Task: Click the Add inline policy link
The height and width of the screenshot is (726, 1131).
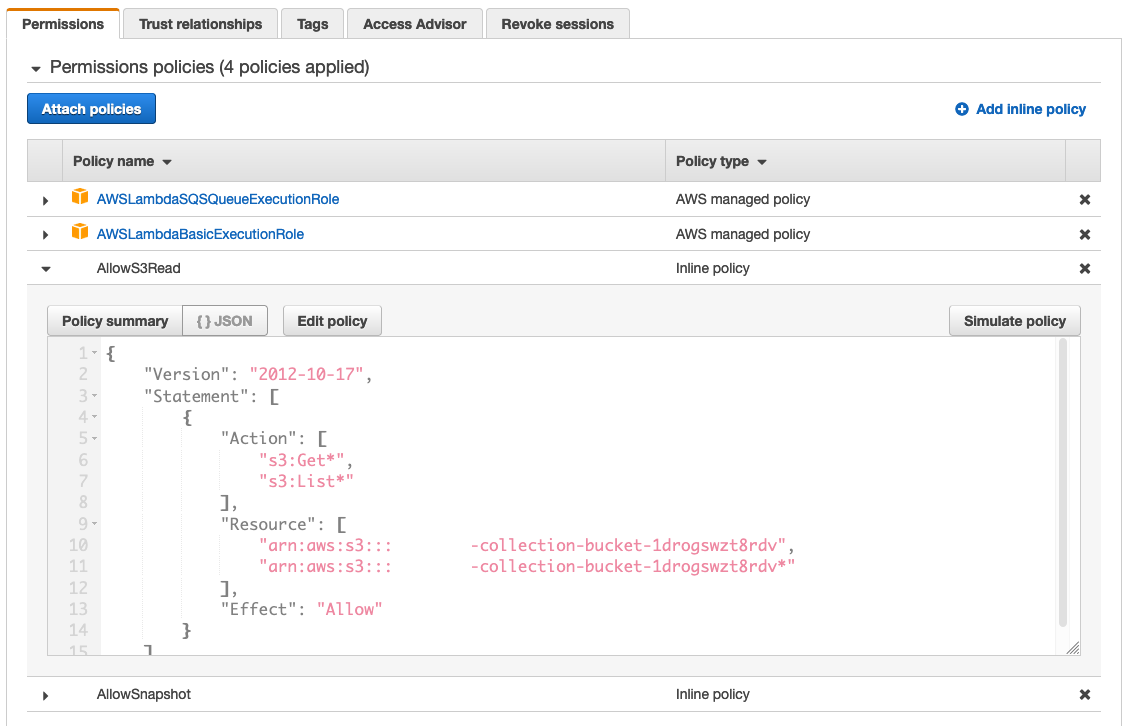Action: click(x=1031, y=109)
